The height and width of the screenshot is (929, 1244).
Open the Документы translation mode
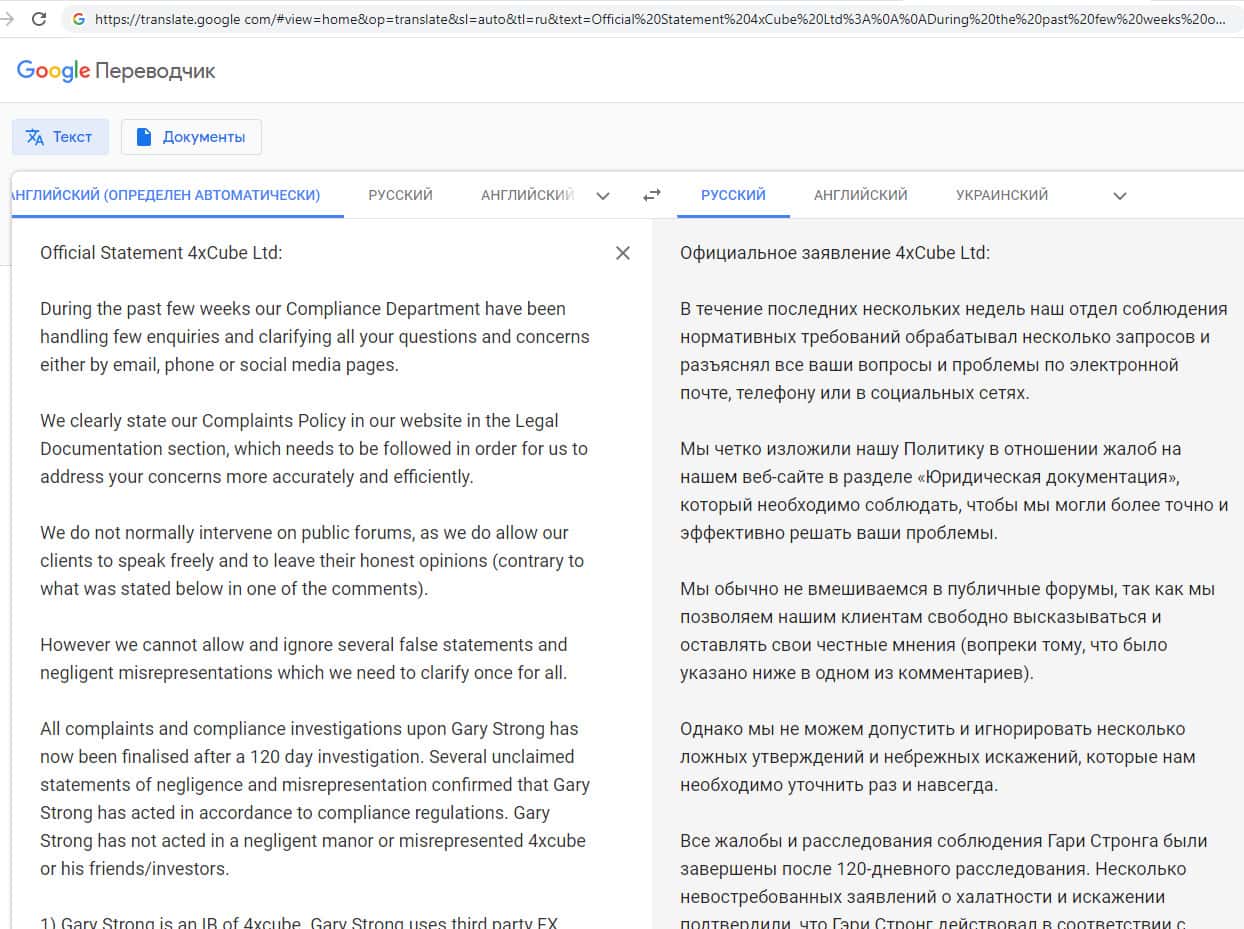coord(191,137)
